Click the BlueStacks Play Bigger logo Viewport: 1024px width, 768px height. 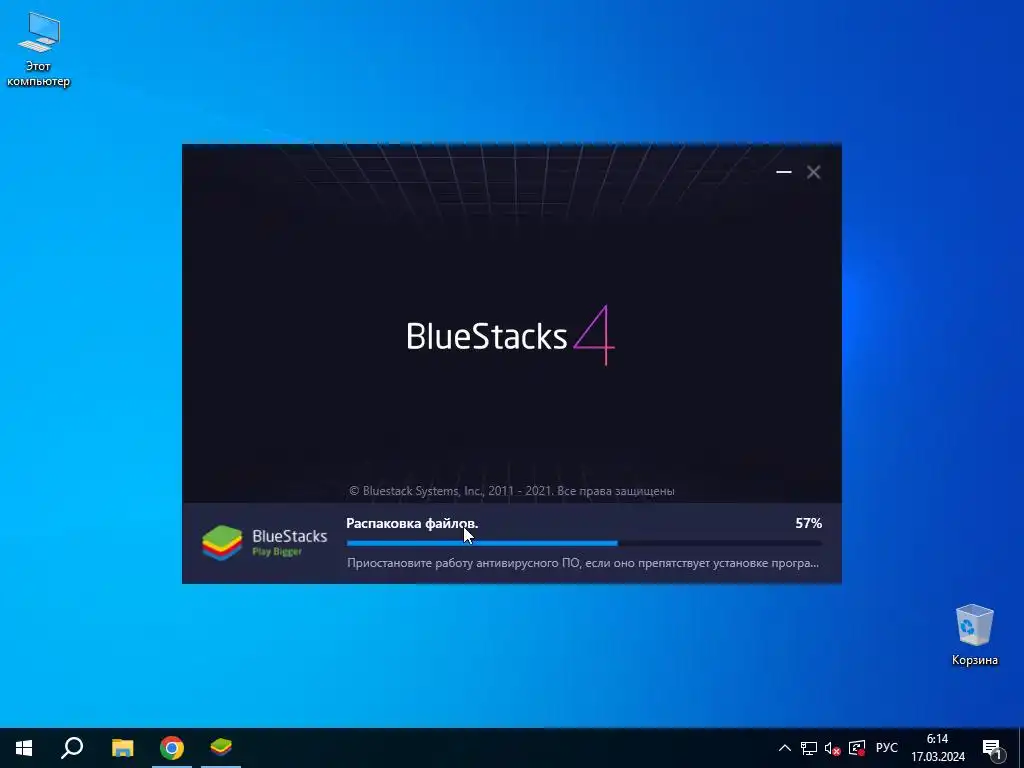click(x=264, y=543)
